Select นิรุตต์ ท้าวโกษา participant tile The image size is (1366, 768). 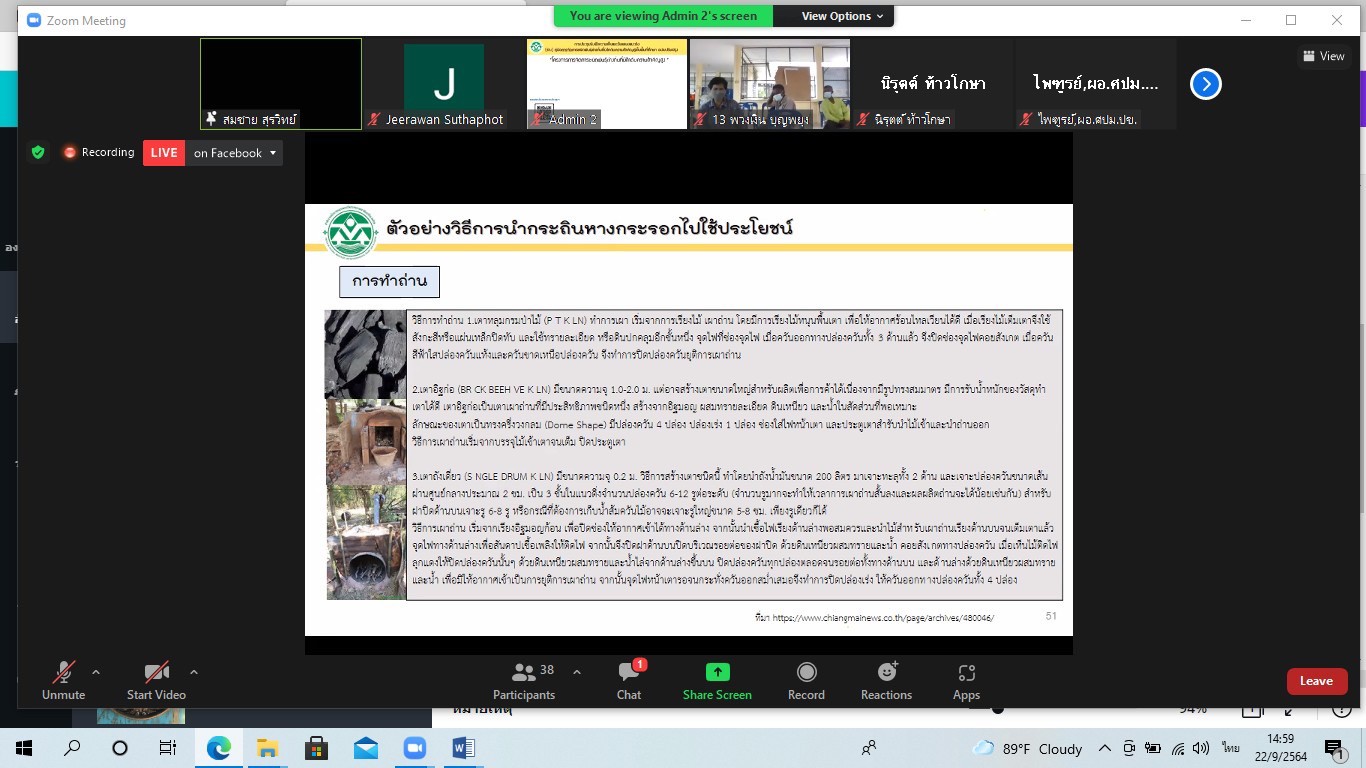point(933,84)
